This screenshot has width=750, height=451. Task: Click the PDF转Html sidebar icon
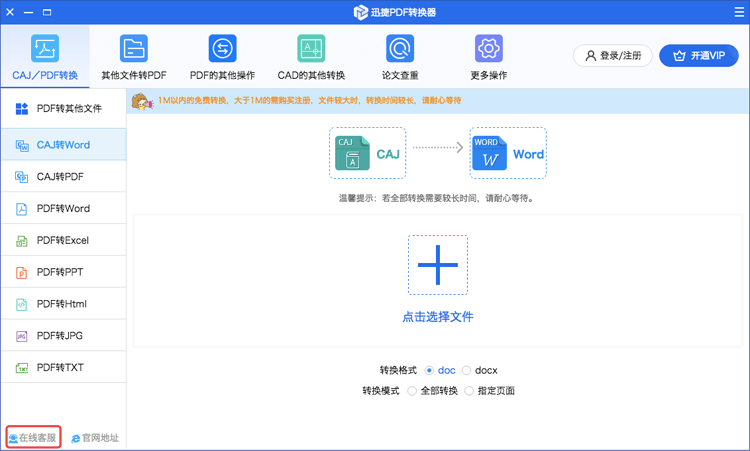[22, 304]
